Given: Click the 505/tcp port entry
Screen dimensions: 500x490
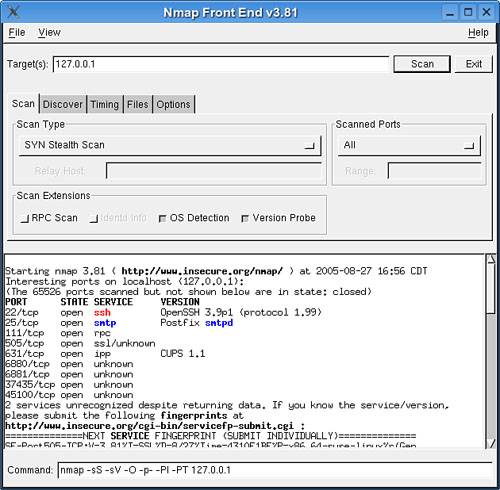Looking at the screenshot, I should click(25, 344).
